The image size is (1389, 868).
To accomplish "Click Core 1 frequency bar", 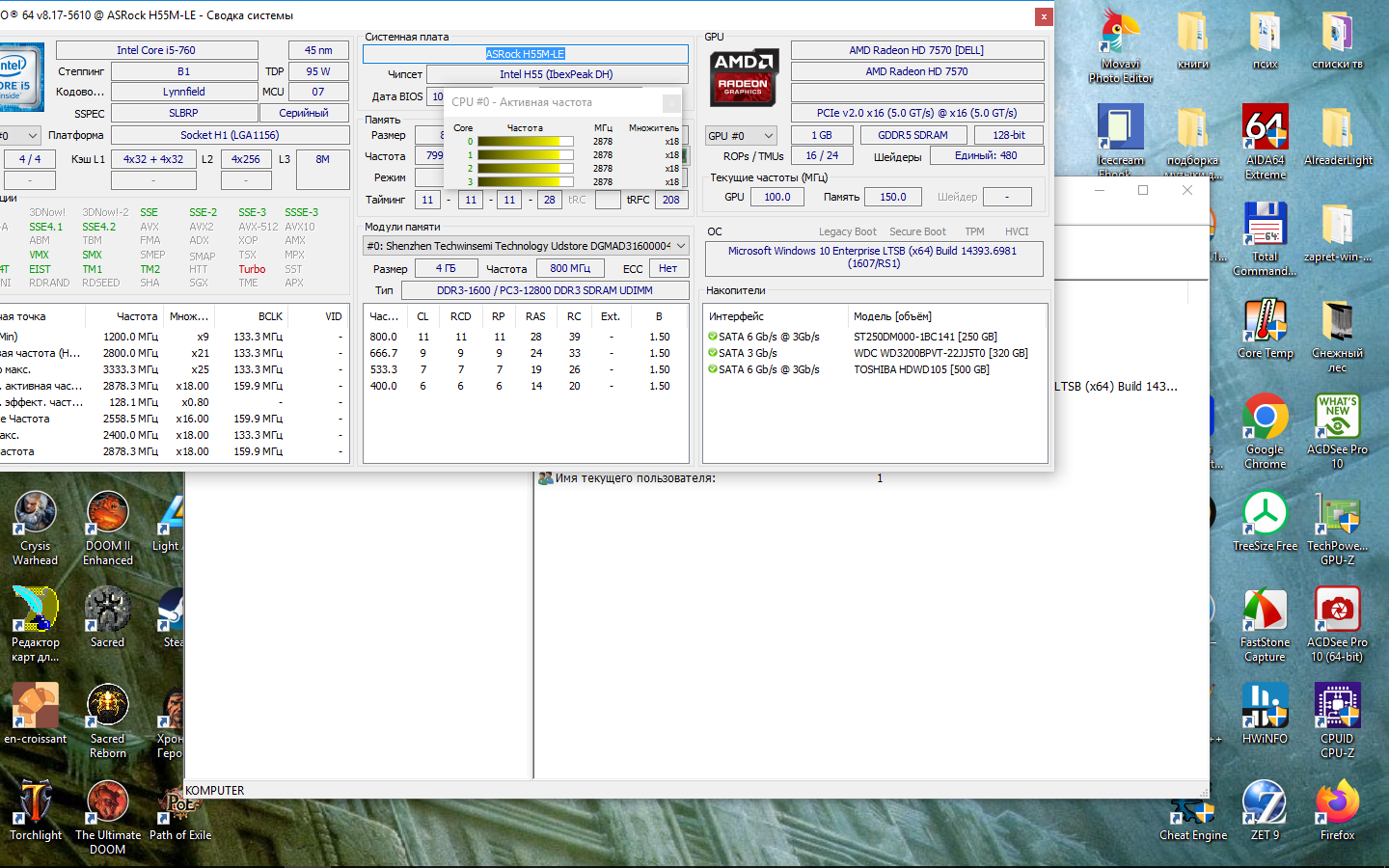I will pos(526,155).
